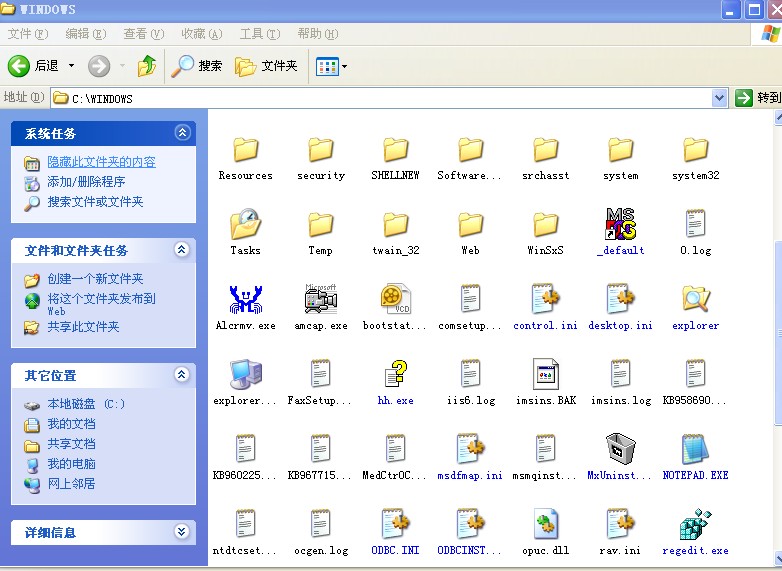
Task: Collapse the 文件和文件夹任务 panel
Action: [x=182, y=249]
